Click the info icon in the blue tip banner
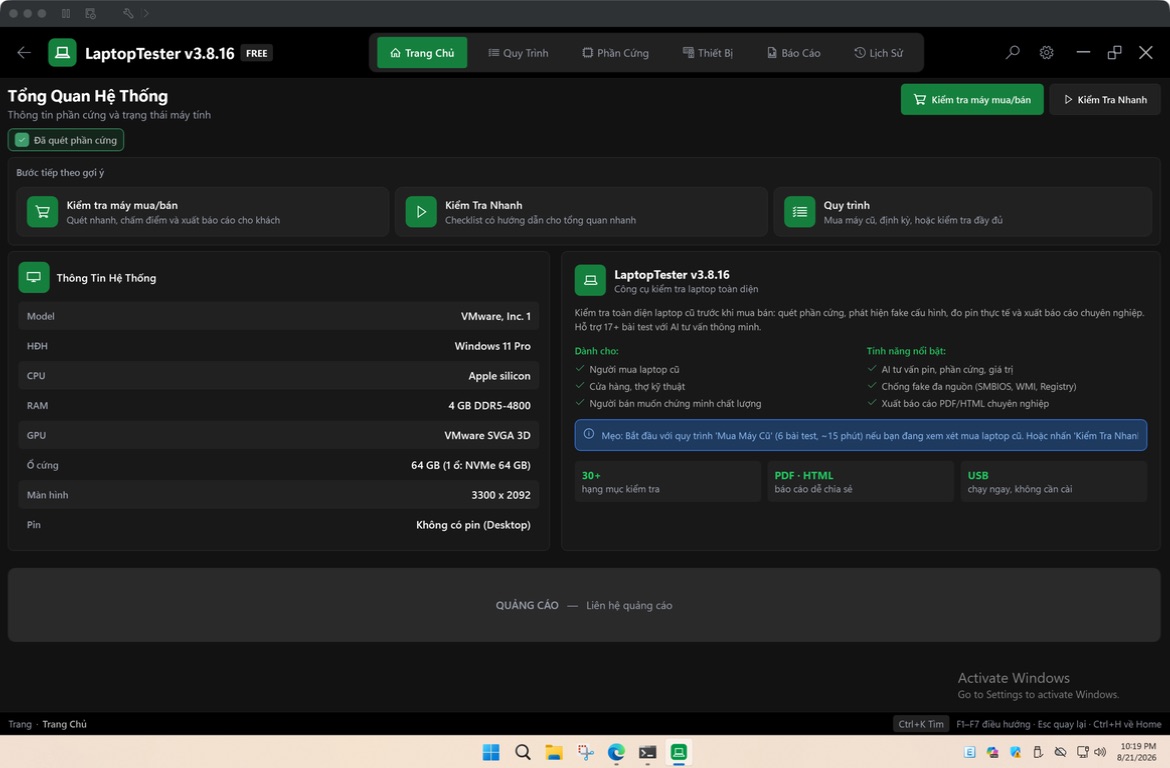 (x=589, y=434)
